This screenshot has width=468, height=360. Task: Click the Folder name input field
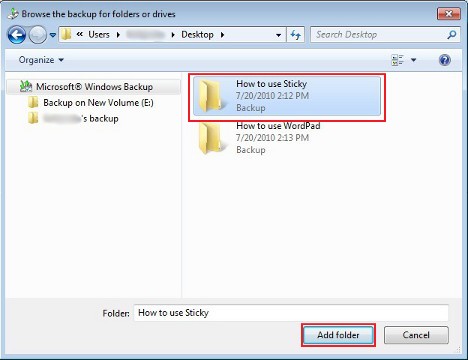(291, 313)
